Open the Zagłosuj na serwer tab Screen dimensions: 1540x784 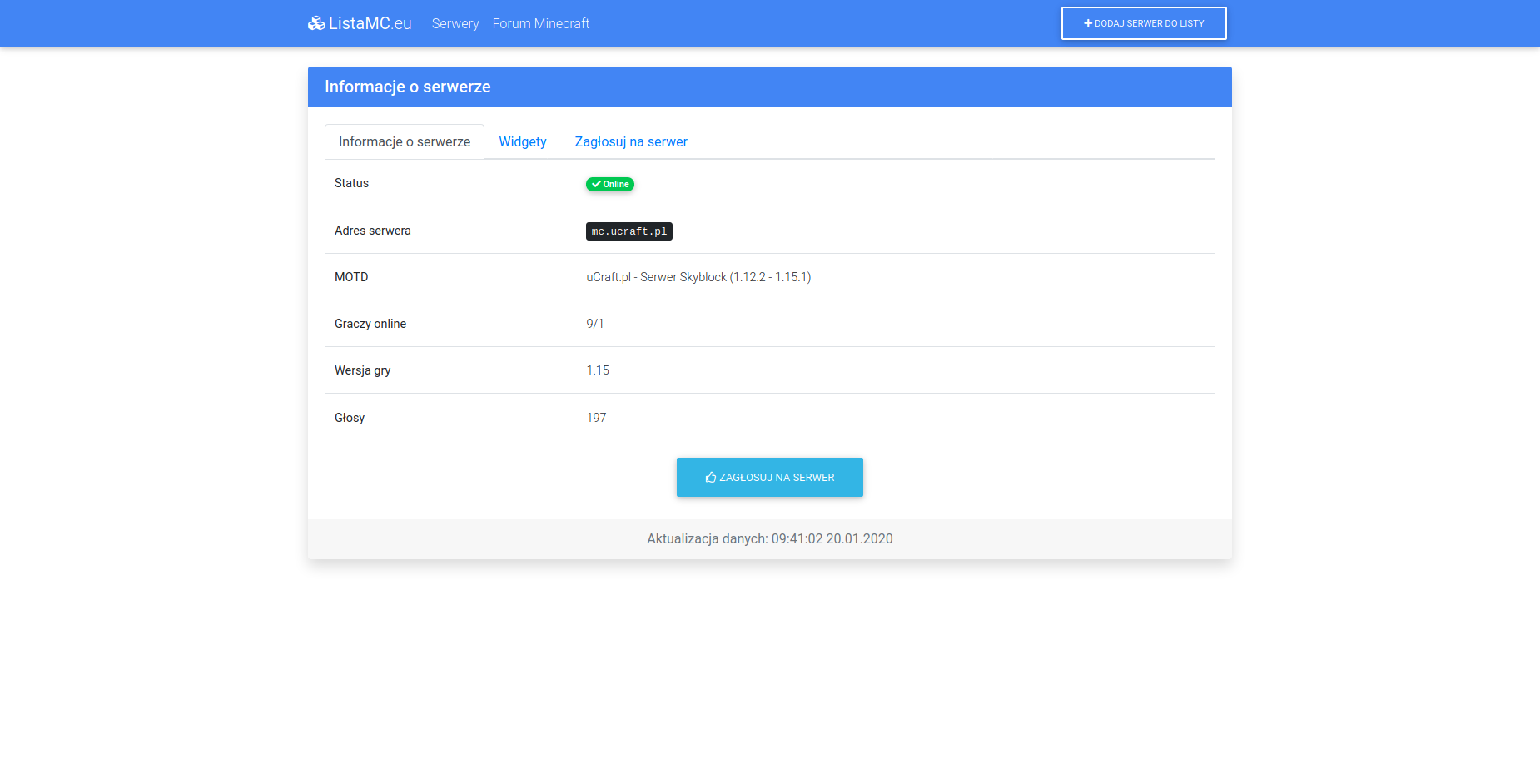[631, 142]
